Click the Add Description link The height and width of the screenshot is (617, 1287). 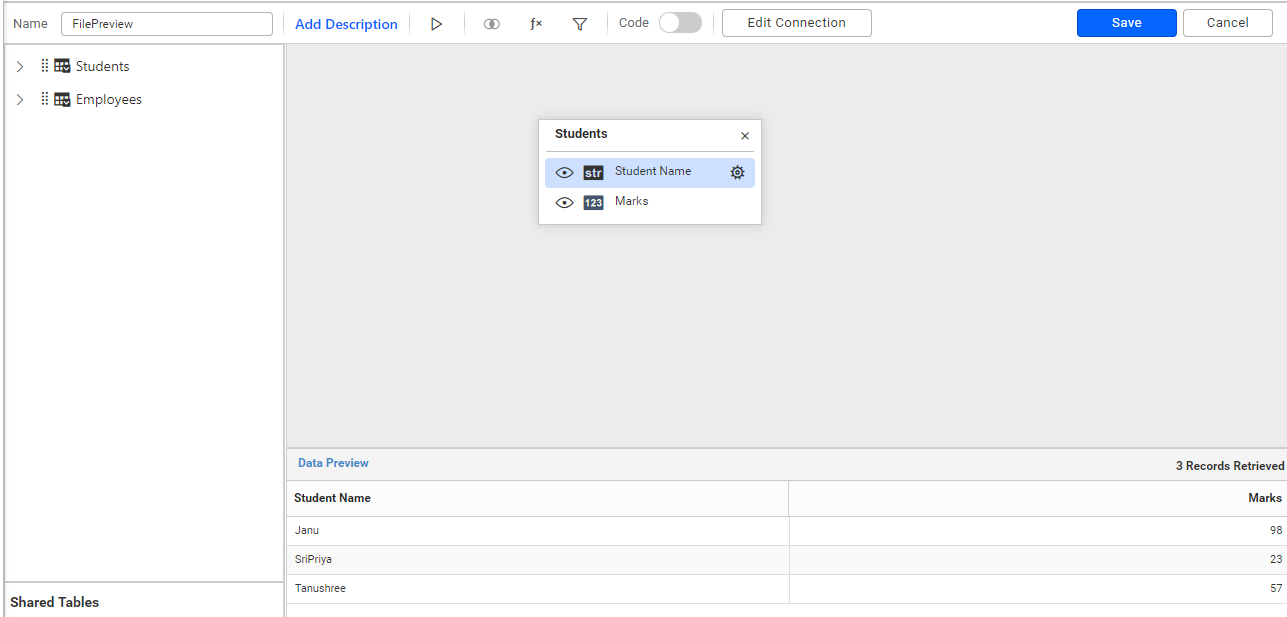(x=345, y=23)
